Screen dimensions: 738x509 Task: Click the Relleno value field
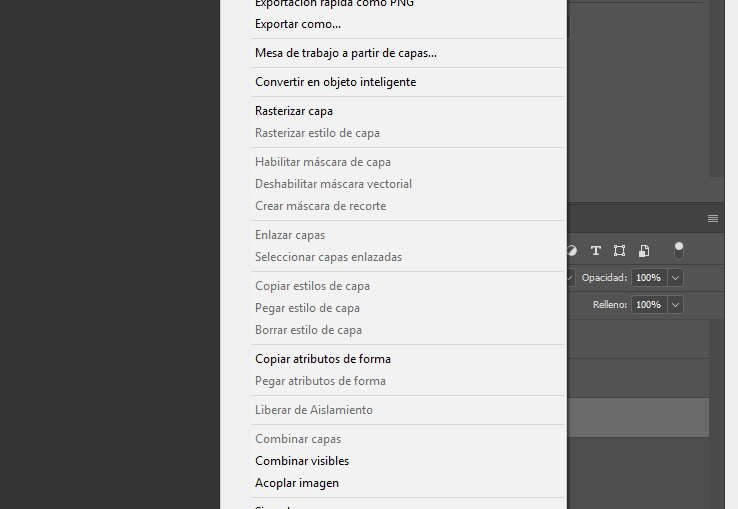pos(648,304)
